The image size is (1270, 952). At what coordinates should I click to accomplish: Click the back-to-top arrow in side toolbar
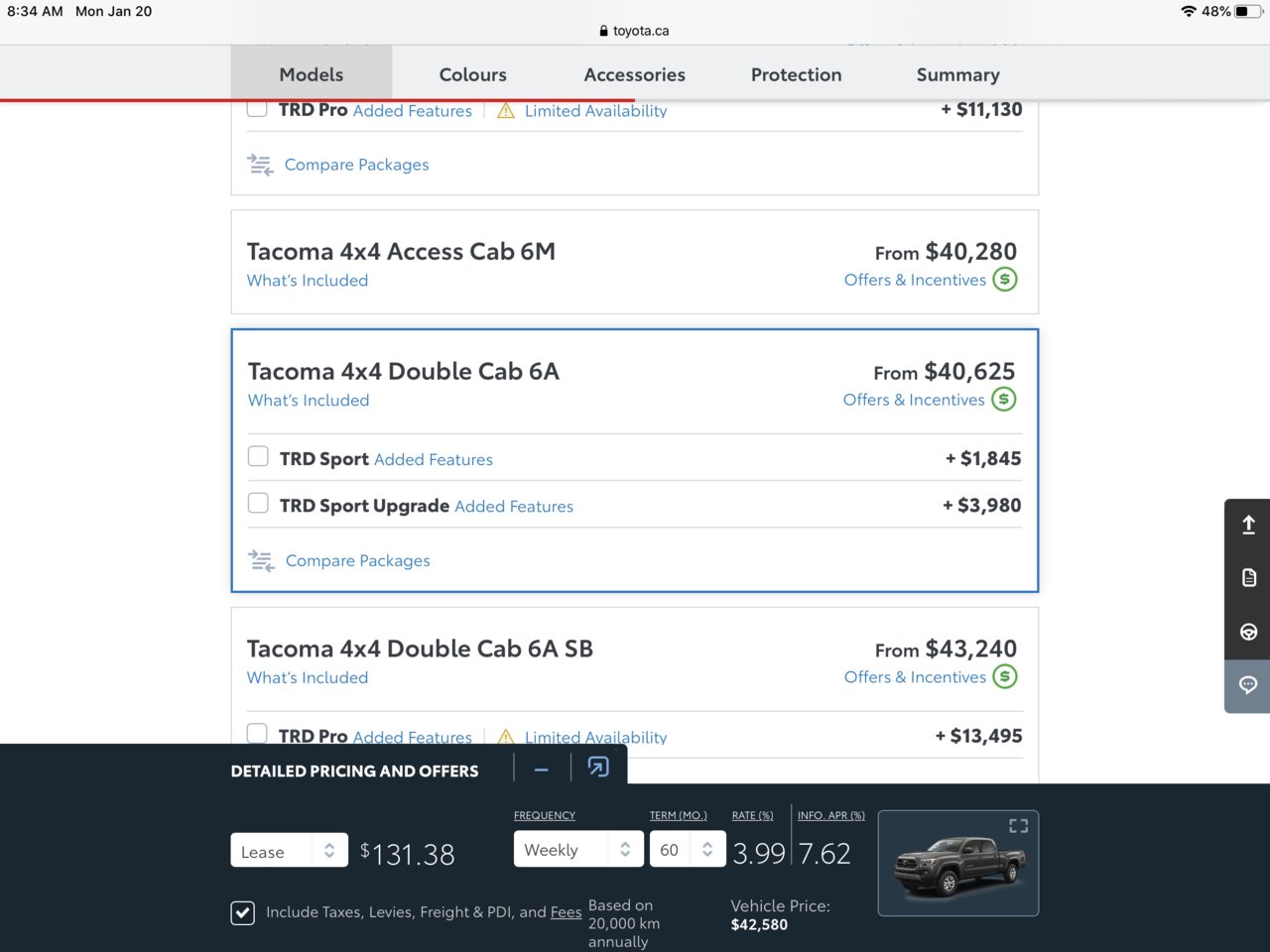1248,525
